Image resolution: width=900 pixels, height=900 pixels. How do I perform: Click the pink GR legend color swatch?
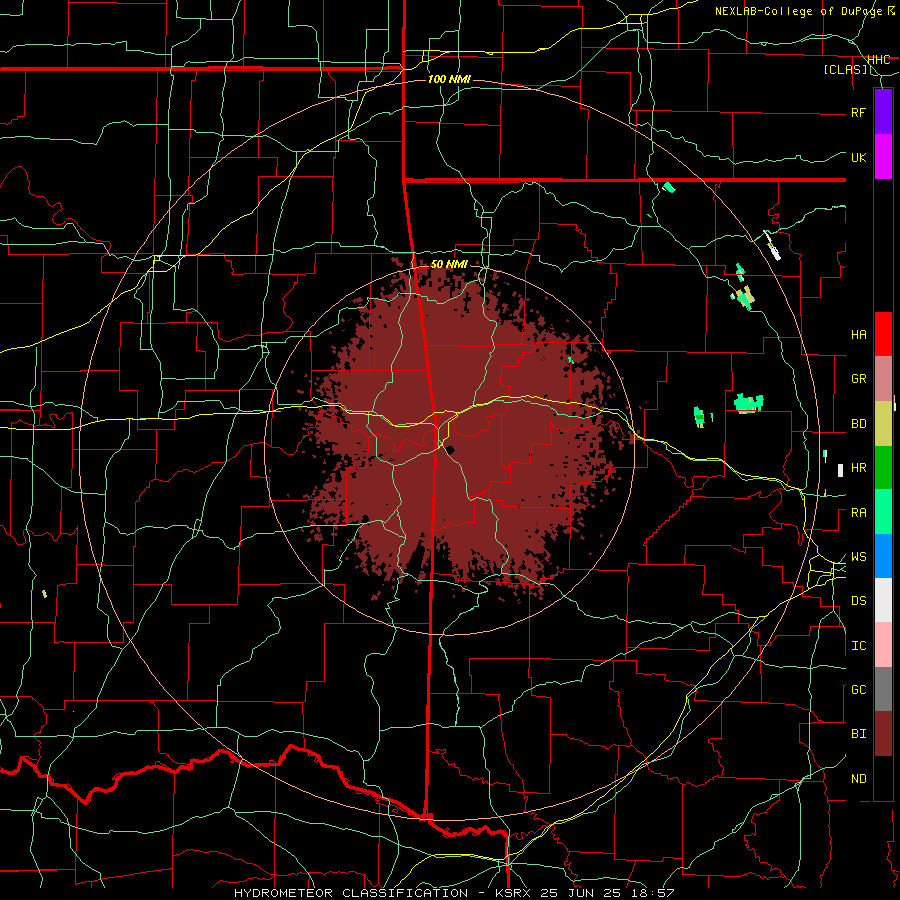coord(883,378)
